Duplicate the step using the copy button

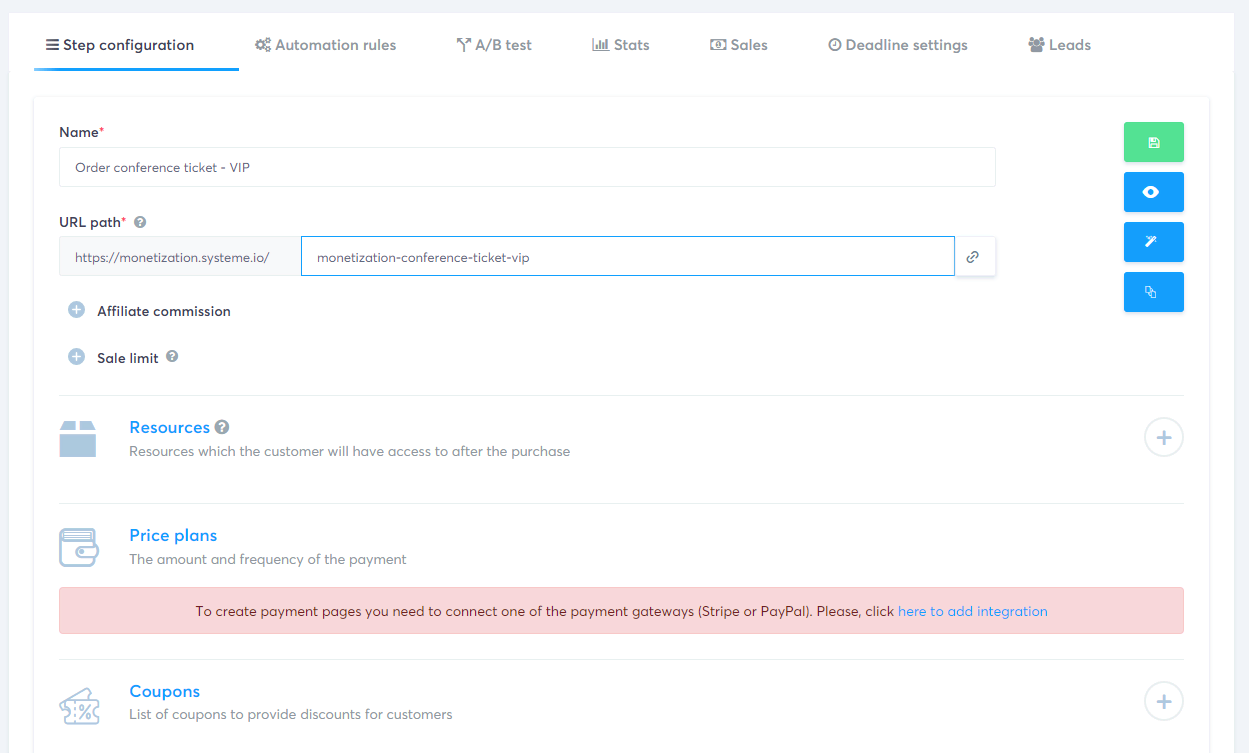[x=1153, y=292]
